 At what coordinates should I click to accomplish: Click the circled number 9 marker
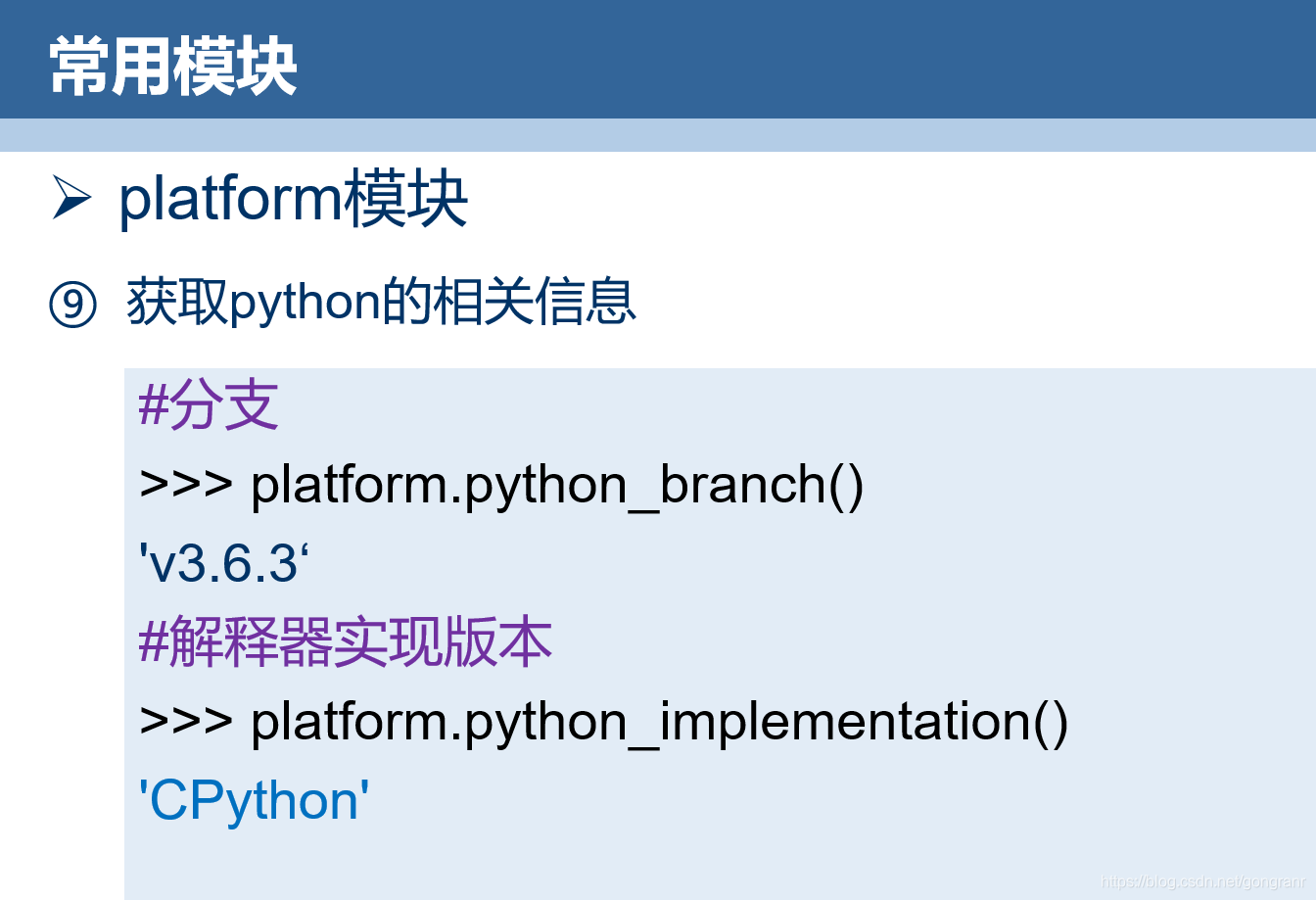coord(73,305)
